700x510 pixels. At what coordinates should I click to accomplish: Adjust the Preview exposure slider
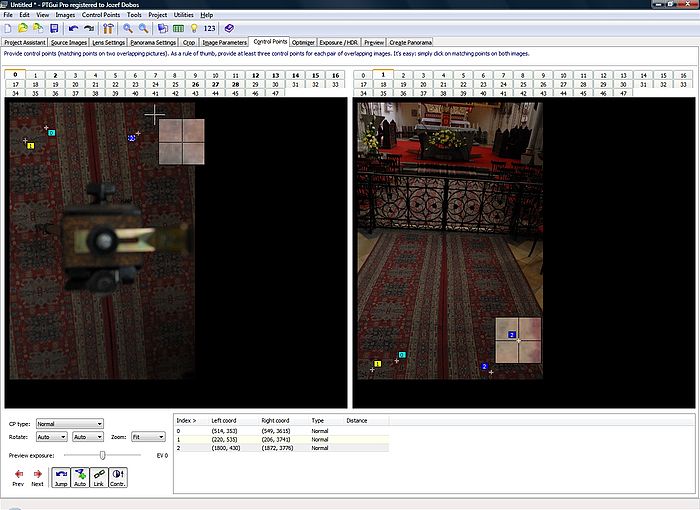(x=101, y=455)
